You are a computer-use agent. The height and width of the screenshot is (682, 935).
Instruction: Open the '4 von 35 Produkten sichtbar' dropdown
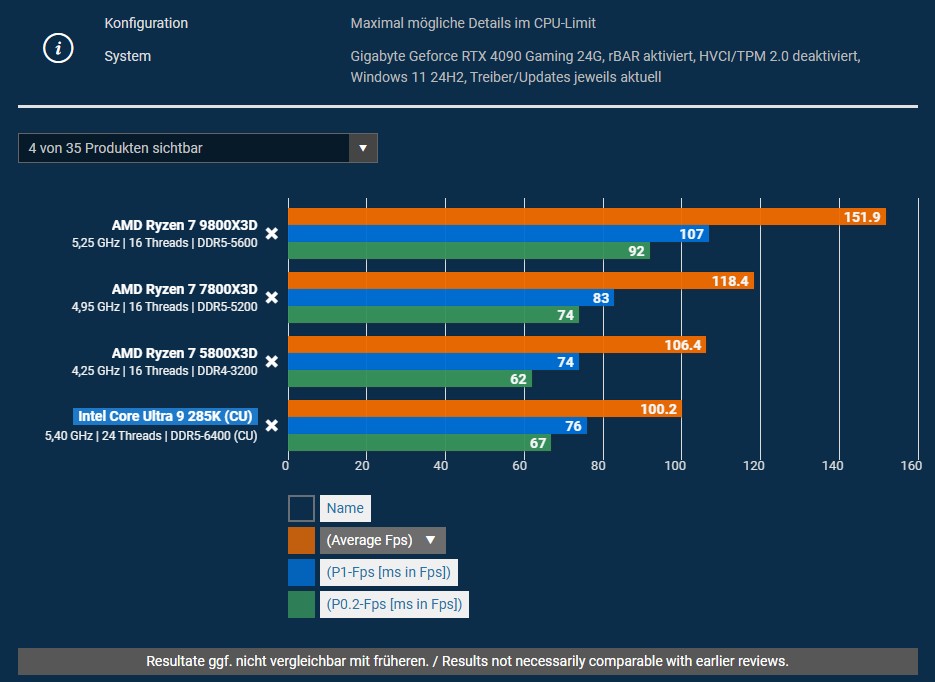tap(197, 148)
